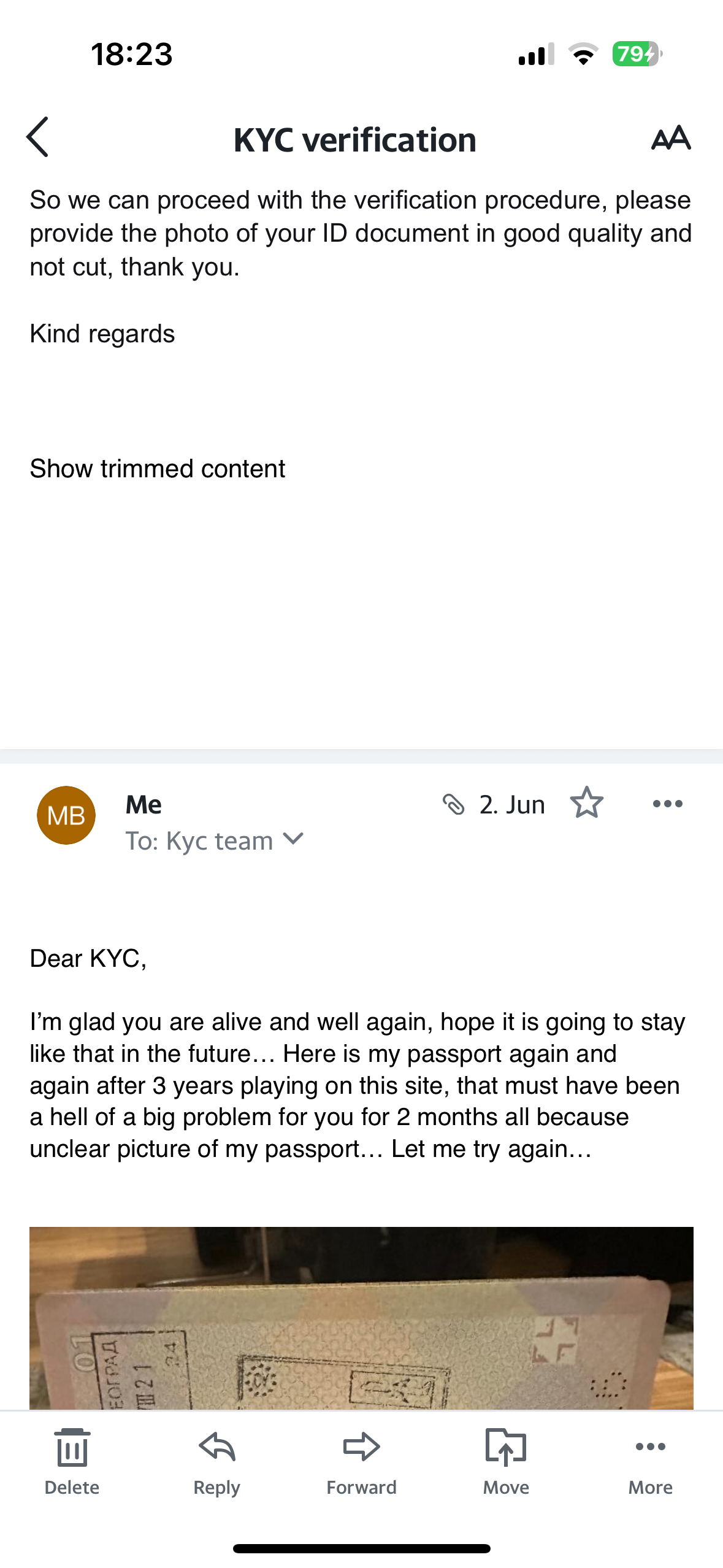The height and width of the screenshot is (1568, 723).
Task: Tap the KYC verification subject title
Action: pos(355,140)
